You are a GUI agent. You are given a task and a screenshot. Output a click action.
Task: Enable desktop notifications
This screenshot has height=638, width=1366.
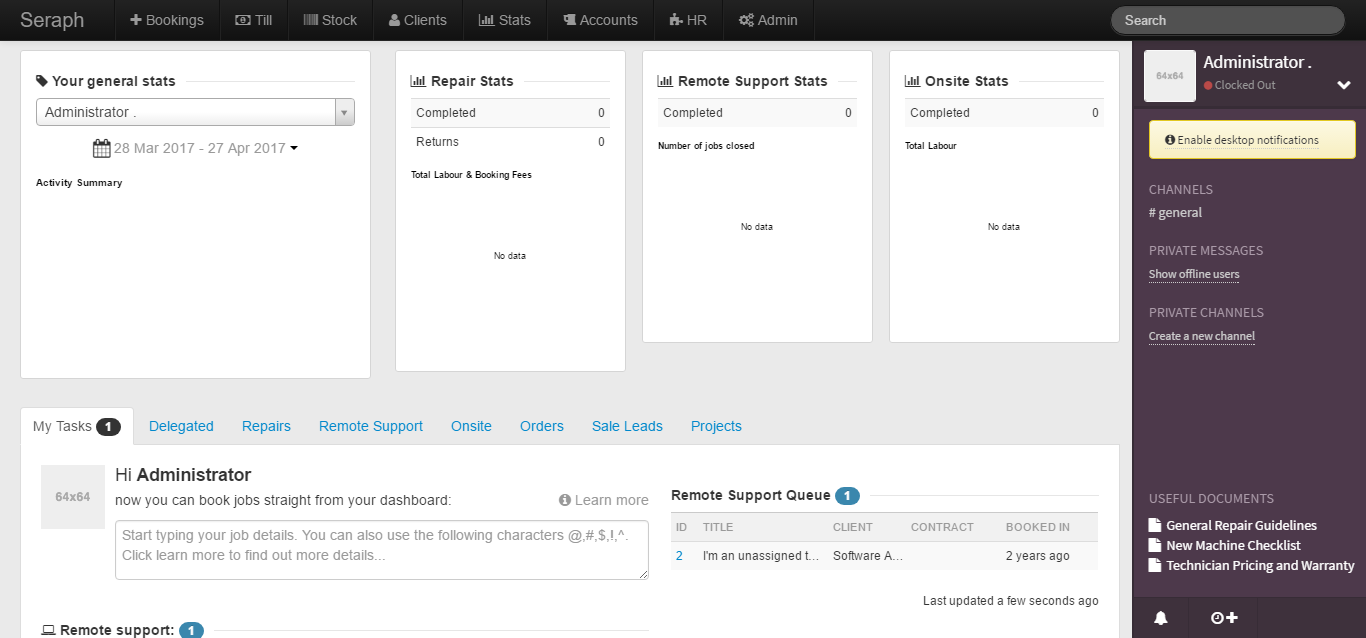tap(1251, 140)
